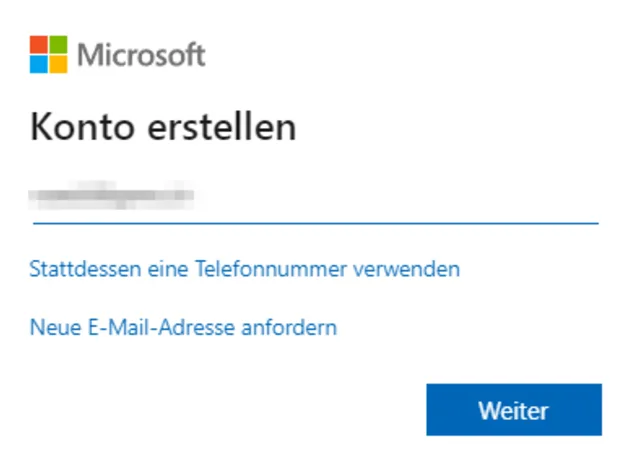This screenshot has height=465, width=640.
Task: Click the yellow square in Microsoft logo
Action: point(59,64)
